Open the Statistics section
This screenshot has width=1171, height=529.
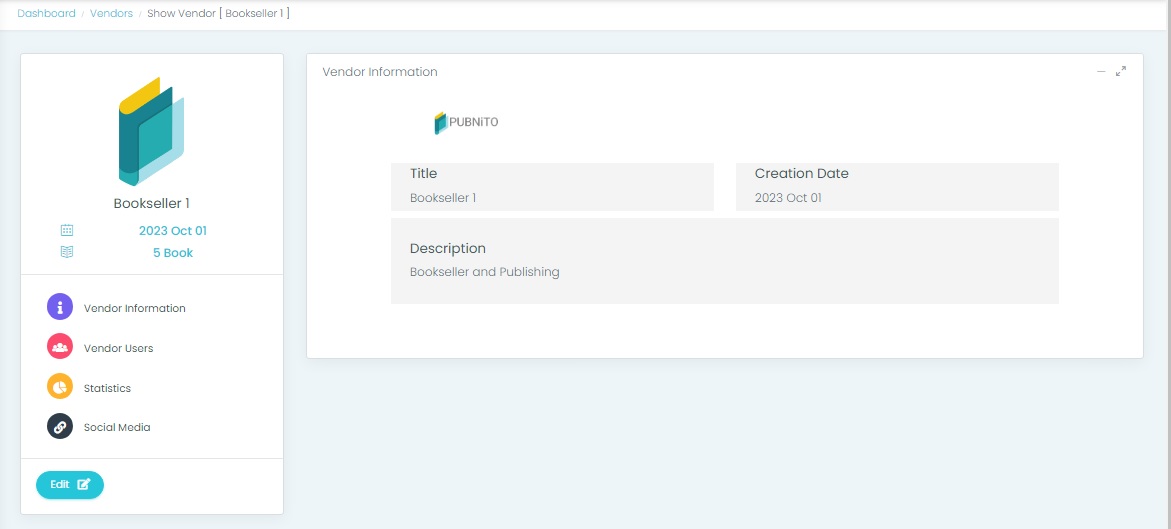coord(107,388)
